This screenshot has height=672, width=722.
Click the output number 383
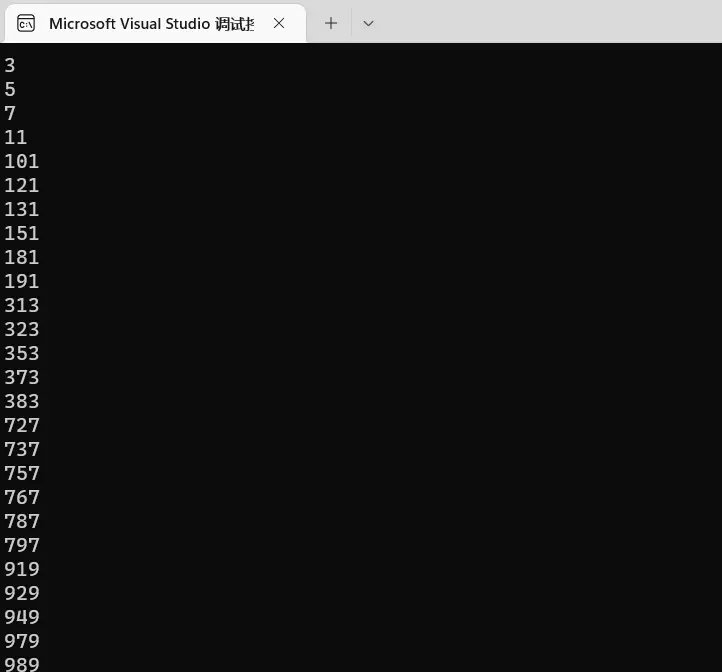22,401
